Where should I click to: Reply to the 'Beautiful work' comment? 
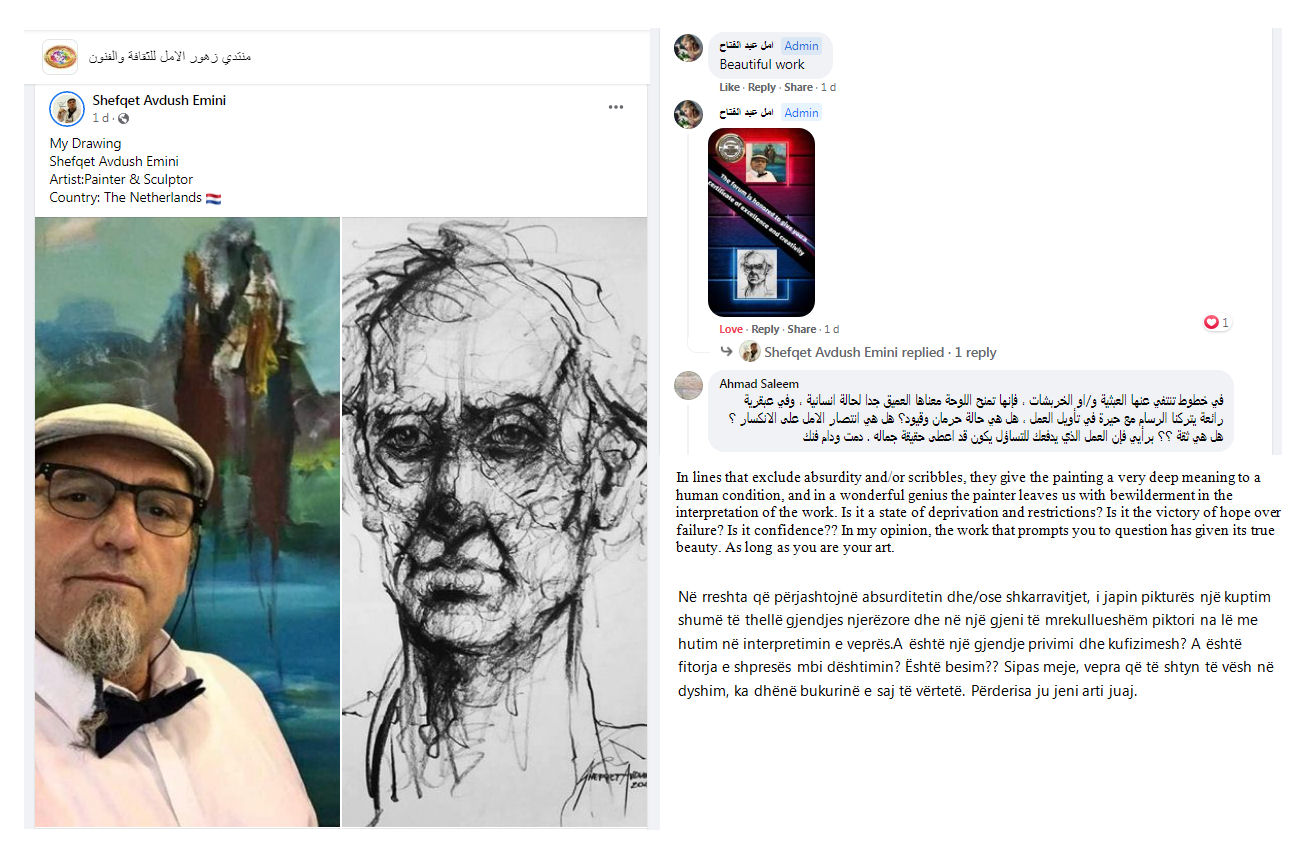coord(762,87)
